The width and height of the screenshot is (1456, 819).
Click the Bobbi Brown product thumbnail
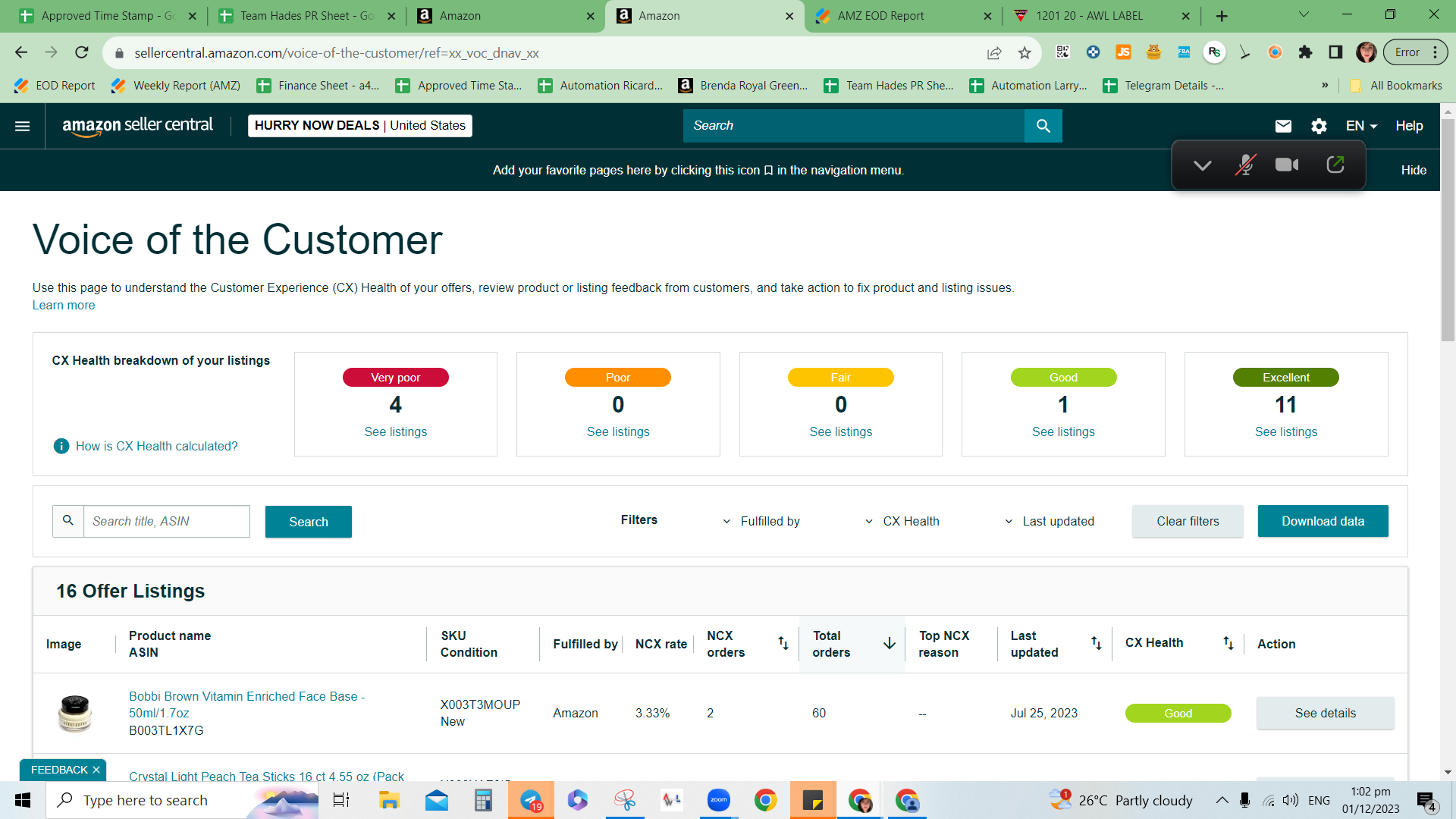coord(75,713)
